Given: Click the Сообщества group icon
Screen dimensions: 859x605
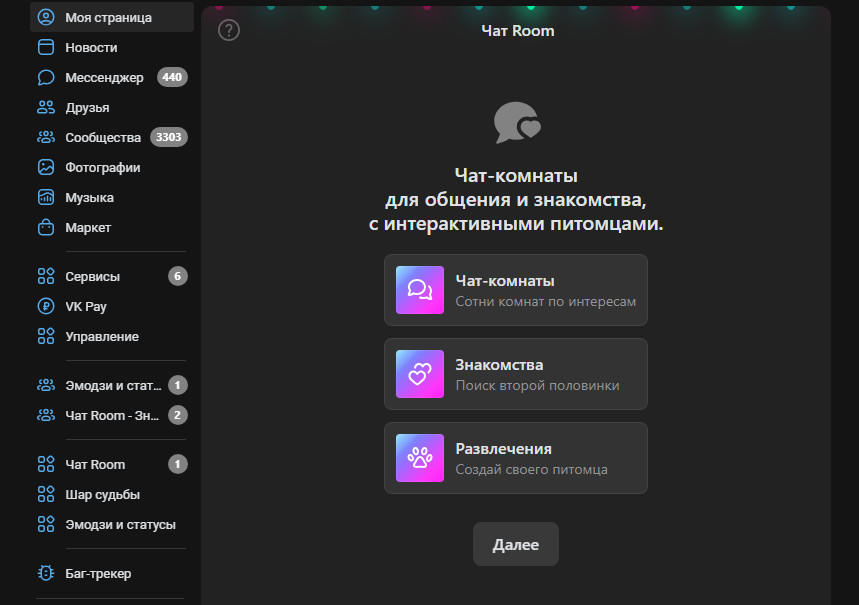Looking at the screenshot, I should (46, 137).
